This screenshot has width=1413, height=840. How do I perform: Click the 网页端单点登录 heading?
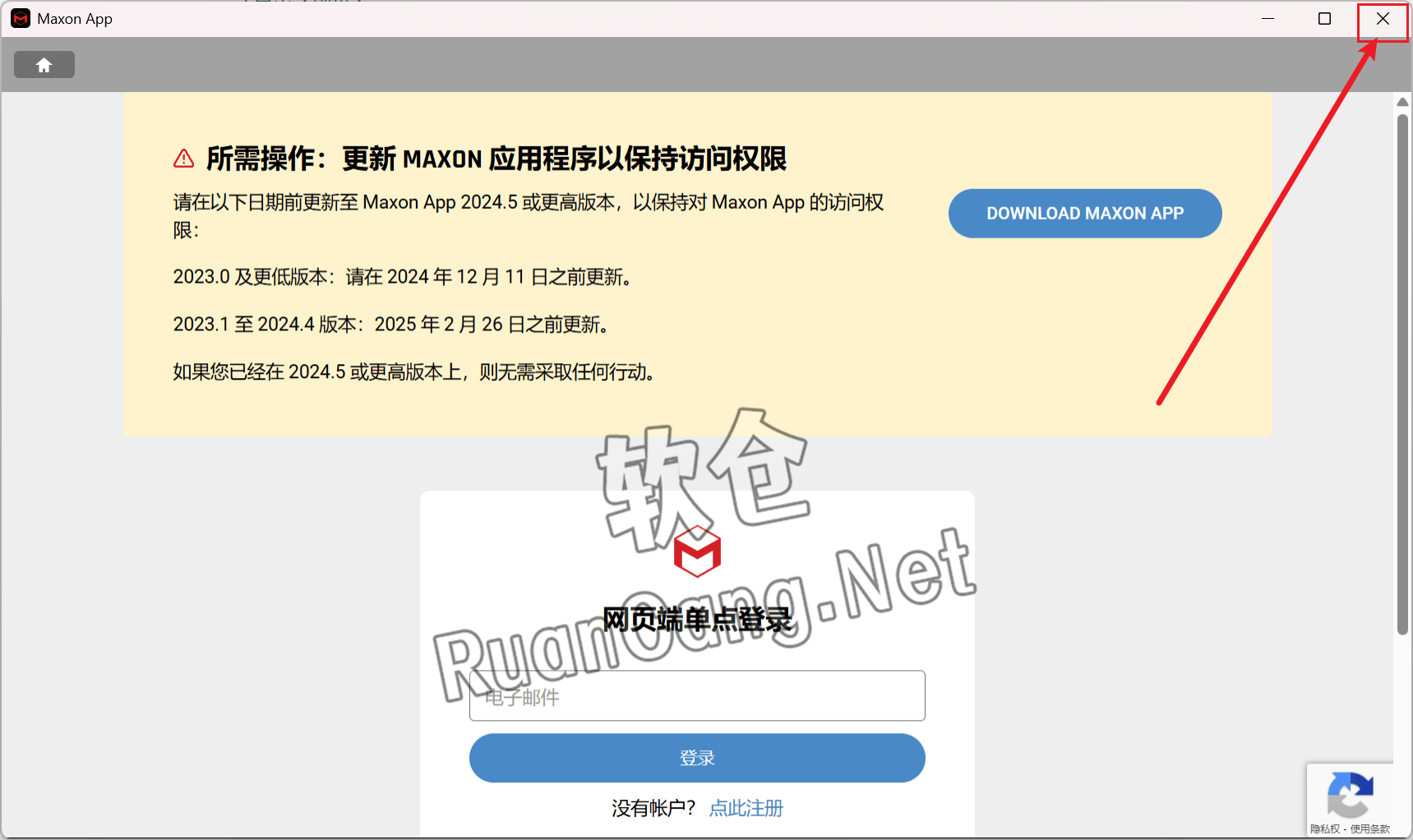coord(697,619)
